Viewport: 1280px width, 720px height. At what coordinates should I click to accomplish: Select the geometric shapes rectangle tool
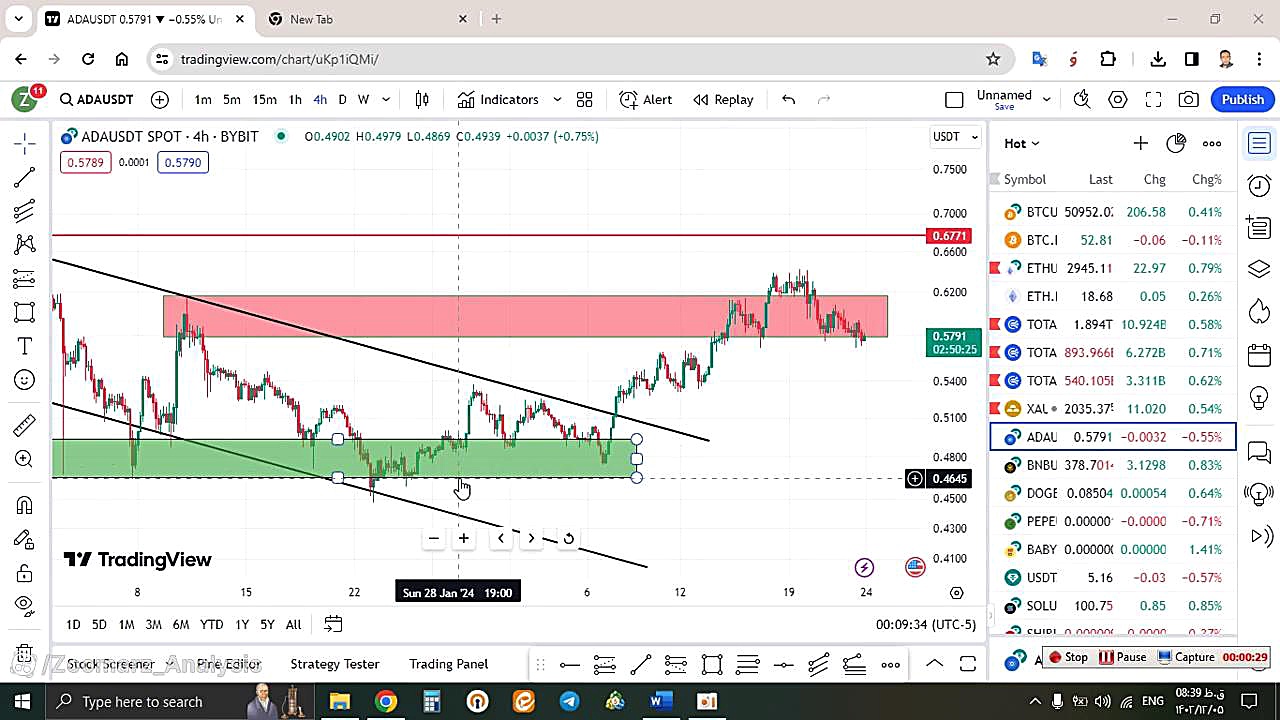pos(25,312)
